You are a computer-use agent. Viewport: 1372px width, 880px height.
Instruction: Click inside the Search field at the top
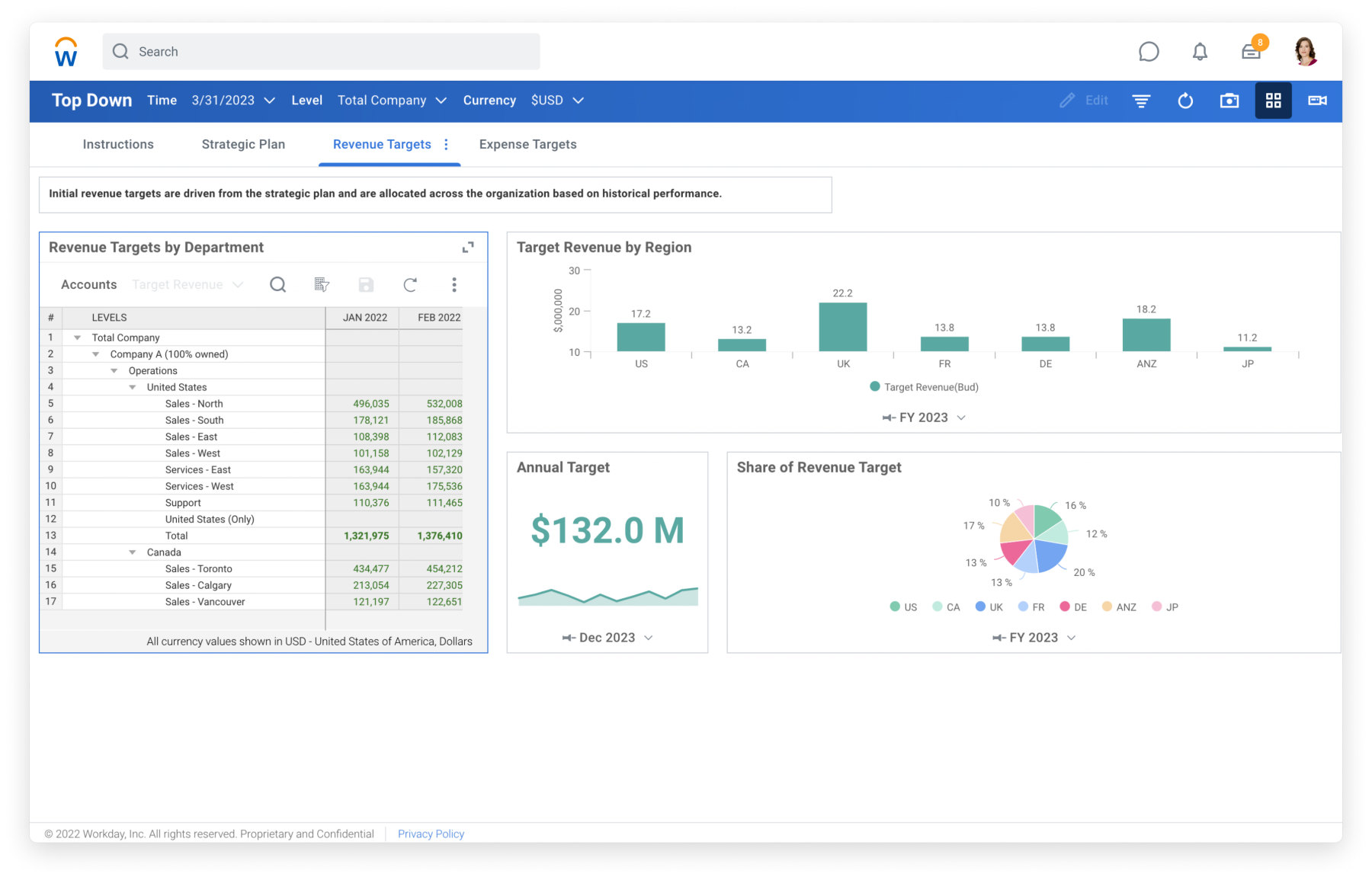click(320, 51)
